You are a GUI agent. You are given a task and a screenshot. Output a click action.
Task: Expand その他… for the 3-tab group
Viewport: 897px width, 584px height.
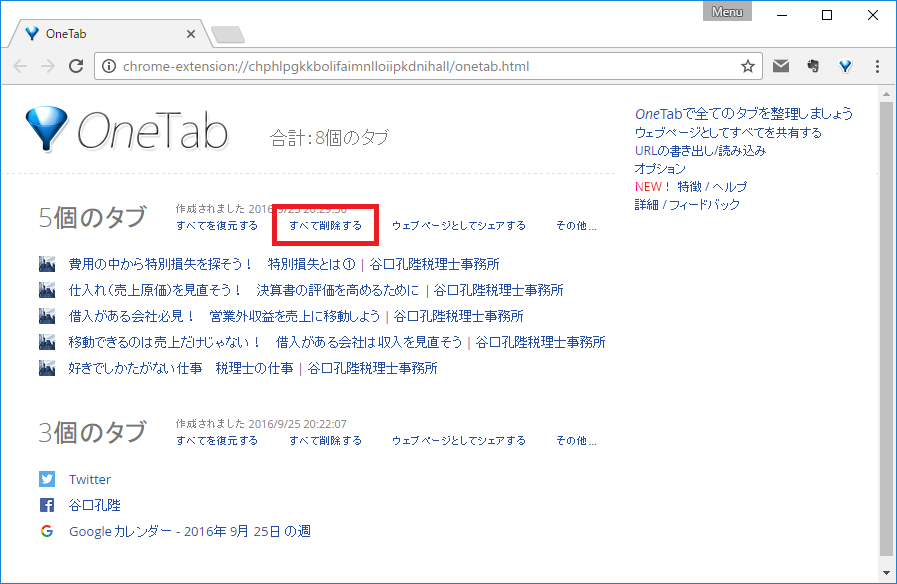[x=576, y=441]
